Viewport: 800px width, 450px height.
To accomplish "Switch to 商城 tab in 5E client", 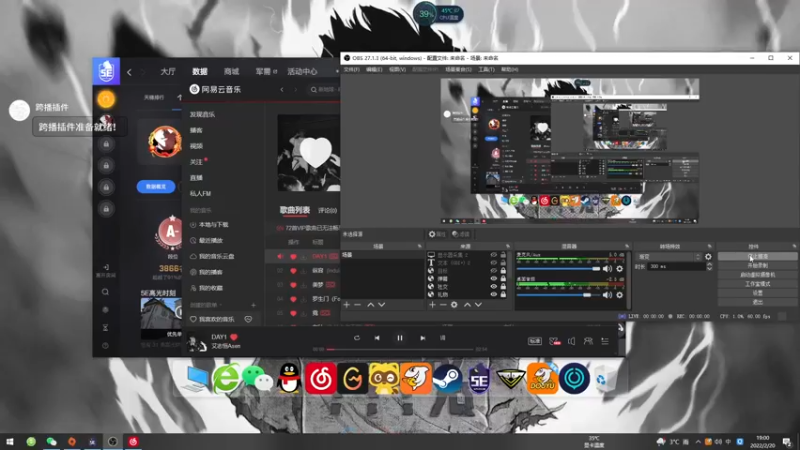I will tap(231, 71).
